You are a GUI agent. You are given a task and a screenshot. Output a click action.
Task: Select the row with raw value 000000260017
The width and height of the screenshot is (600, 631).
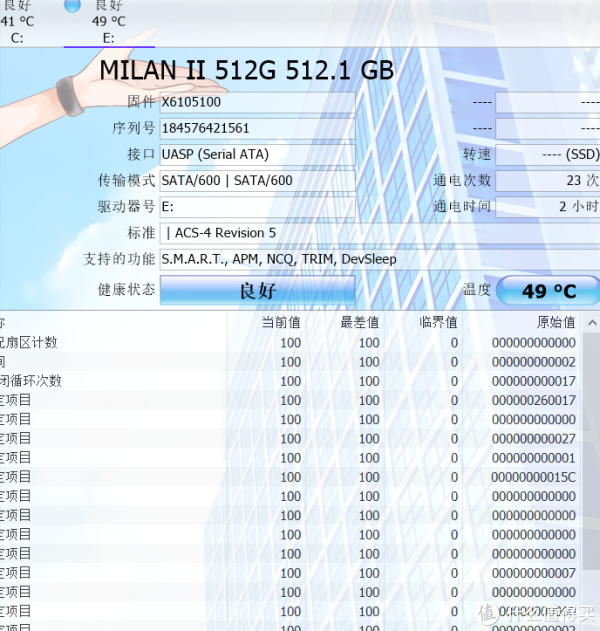[x=290, y=400]
